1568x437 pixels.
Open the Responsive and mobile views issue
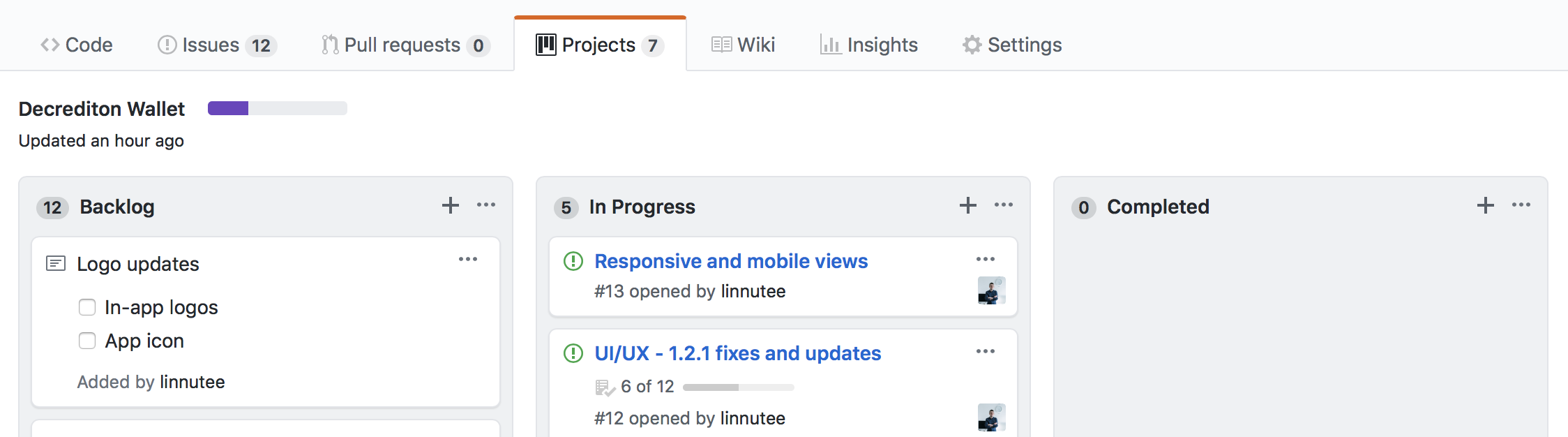click(x=731, y=261)
